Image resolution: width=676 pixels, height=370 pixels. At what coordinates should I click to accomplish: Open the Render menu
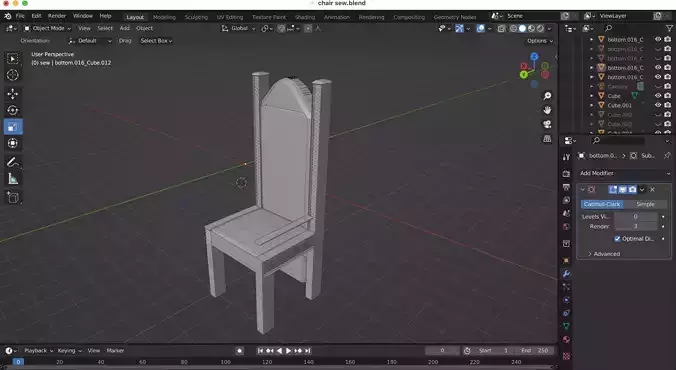coord(57,16)
